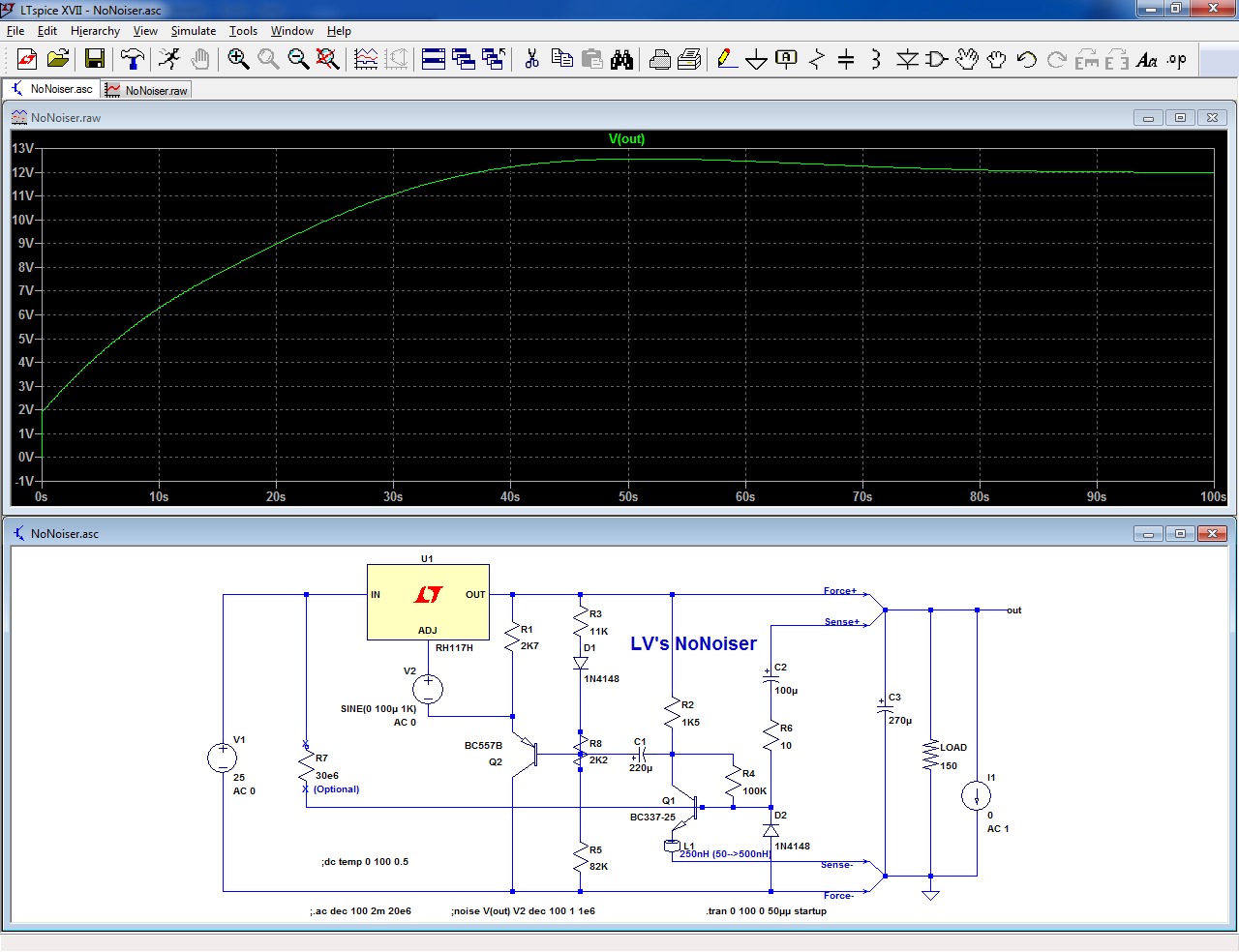Click the V(out) trace label

[x=626, y=138]
